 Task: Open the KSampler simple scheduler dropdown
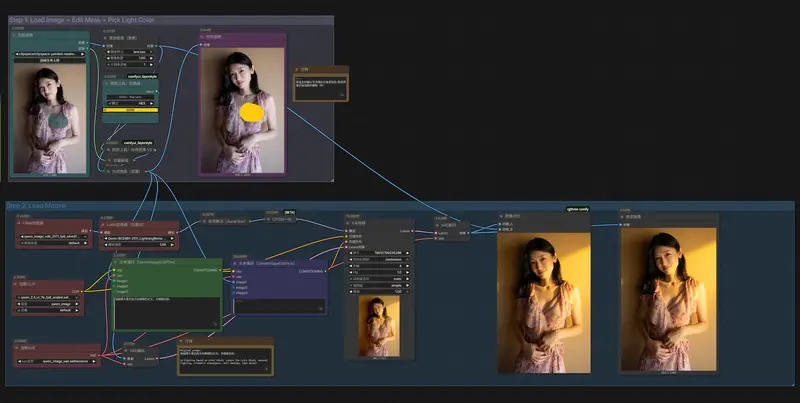pos(380,285)
